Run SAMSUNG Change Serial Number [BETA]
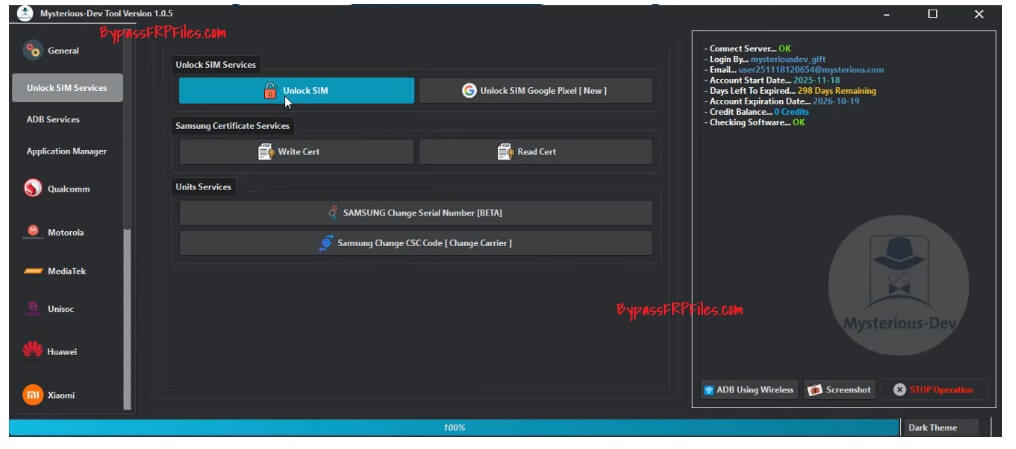Screen dimensions: 1016x449 pos(415,213)
